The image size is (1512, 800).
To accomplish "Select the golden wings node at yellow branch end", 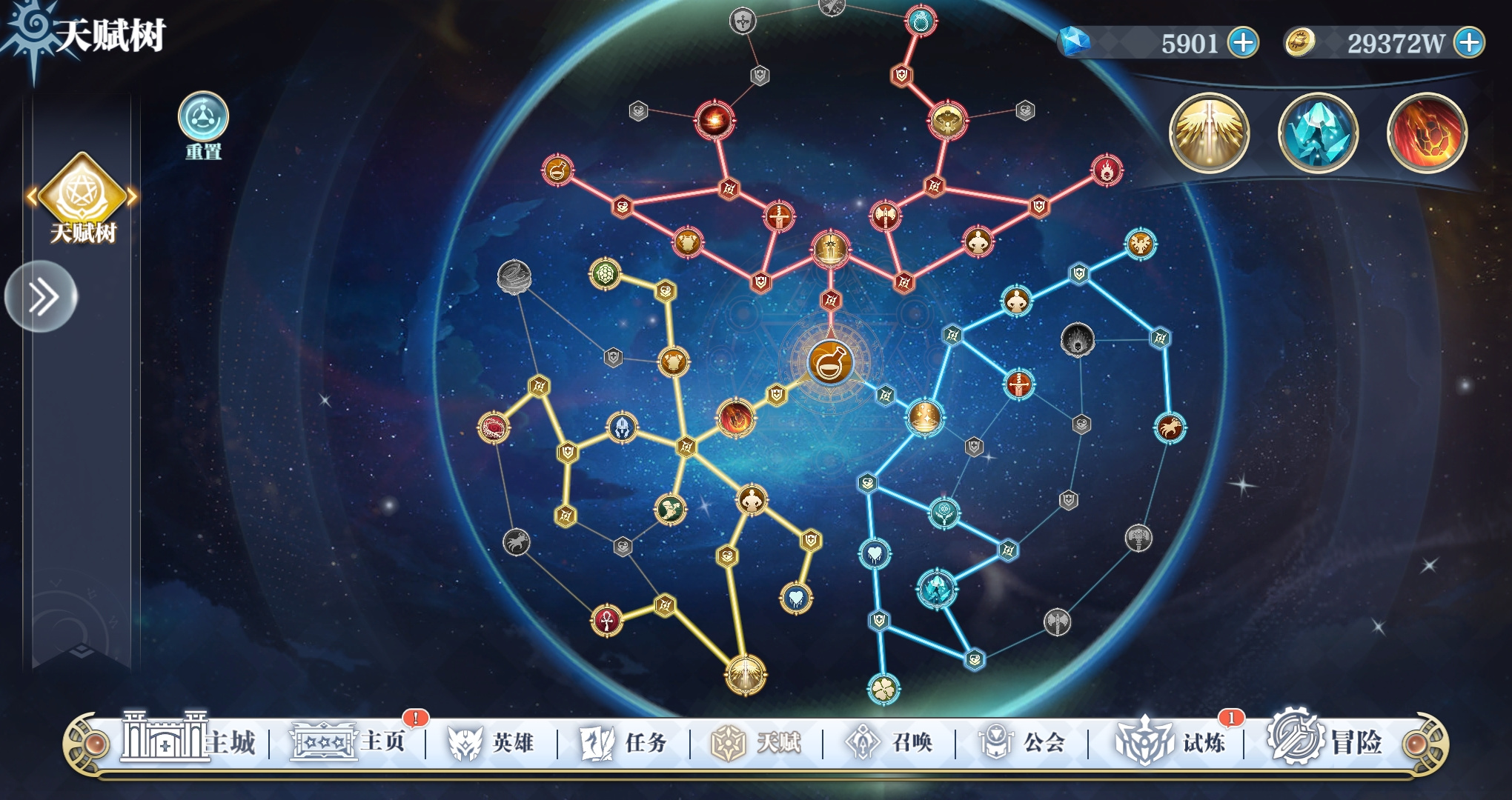I will coord(745,675).
